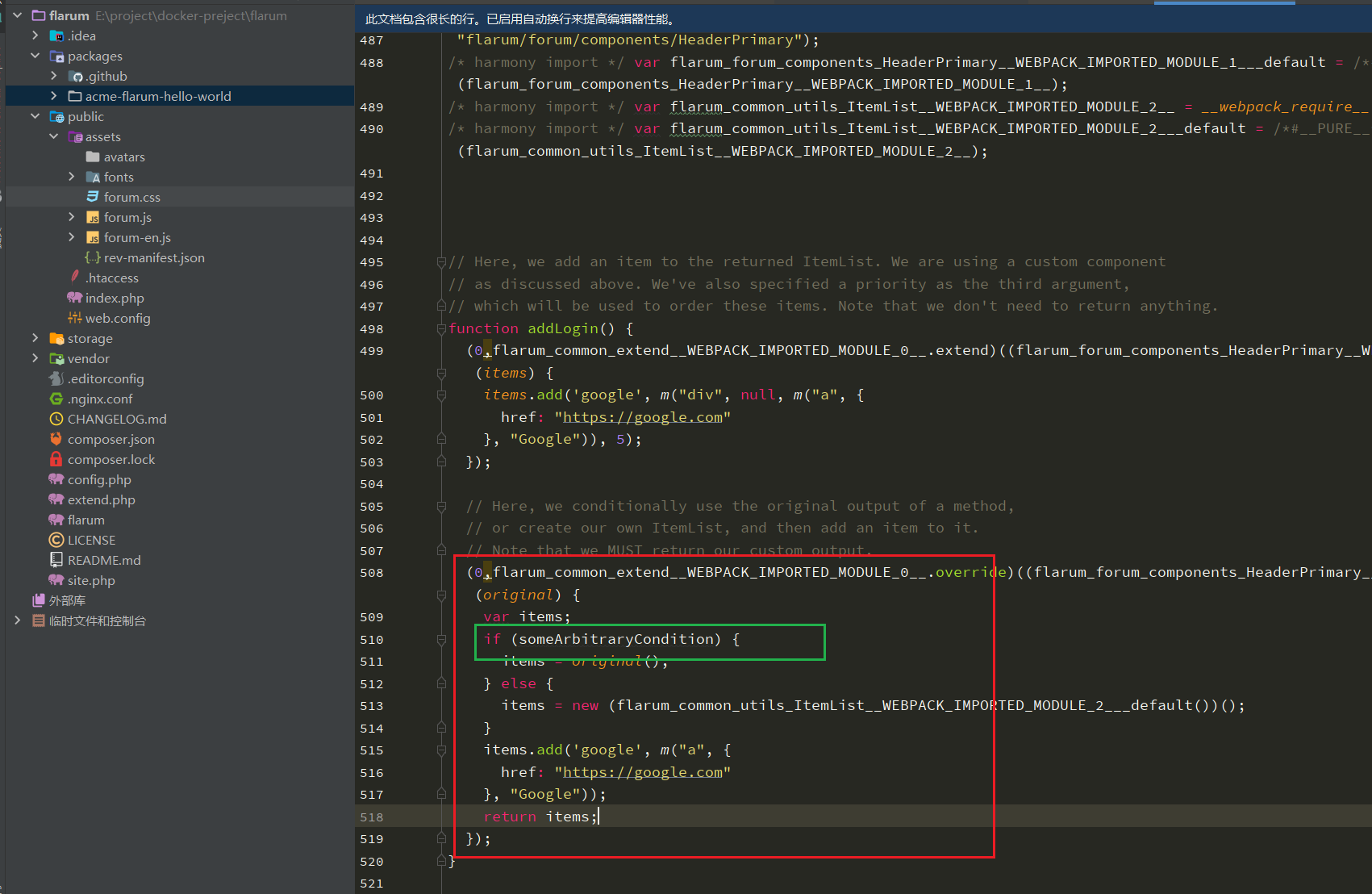Click the forum-en.js JavaScript file icon
The image size is (1372, 894).
(x=93, y=237)
